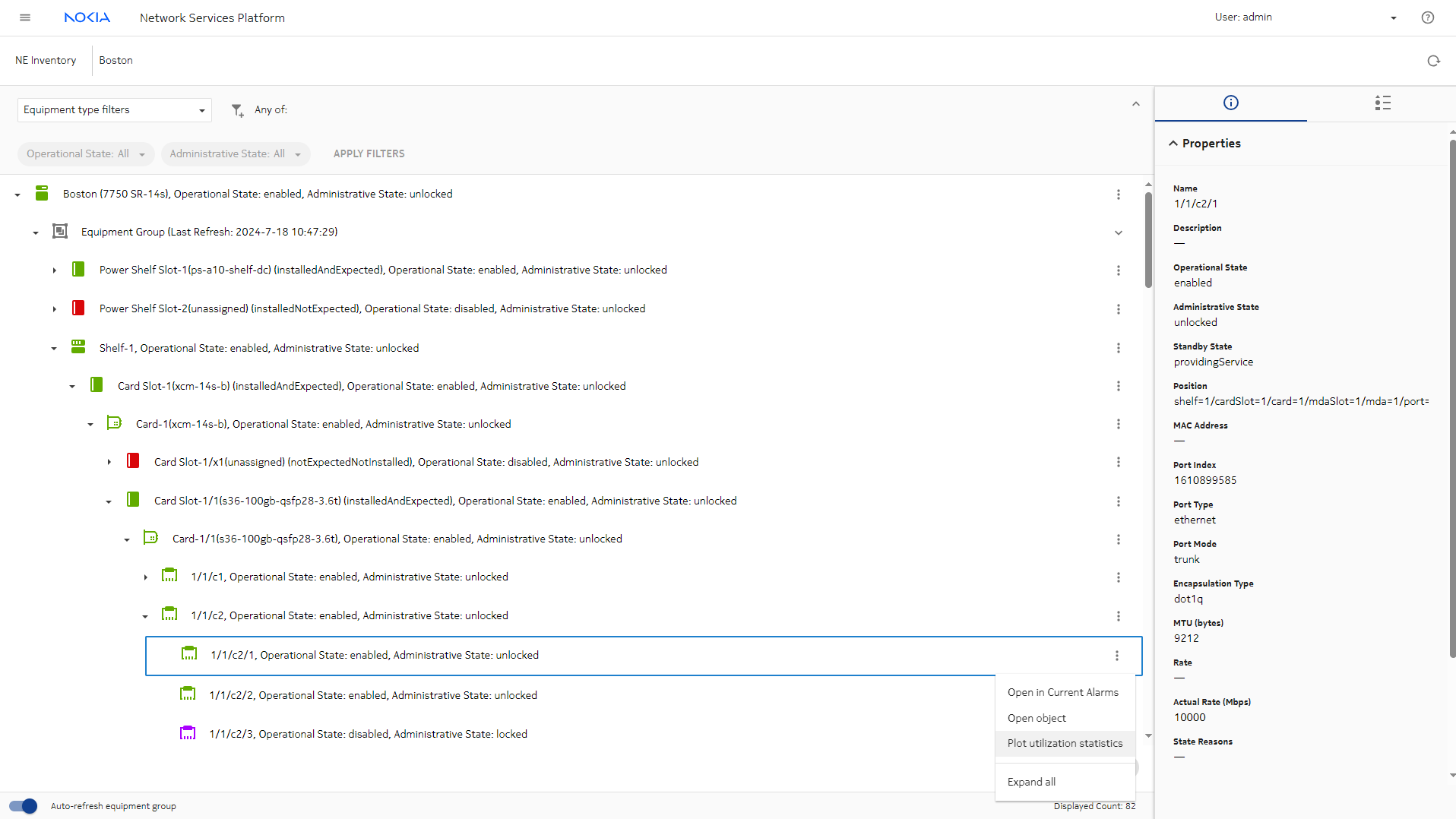Open the hamburger main menu
The height and width of the screenshot is (819, 1456).
pyautogui.click(x=25, y=17)
